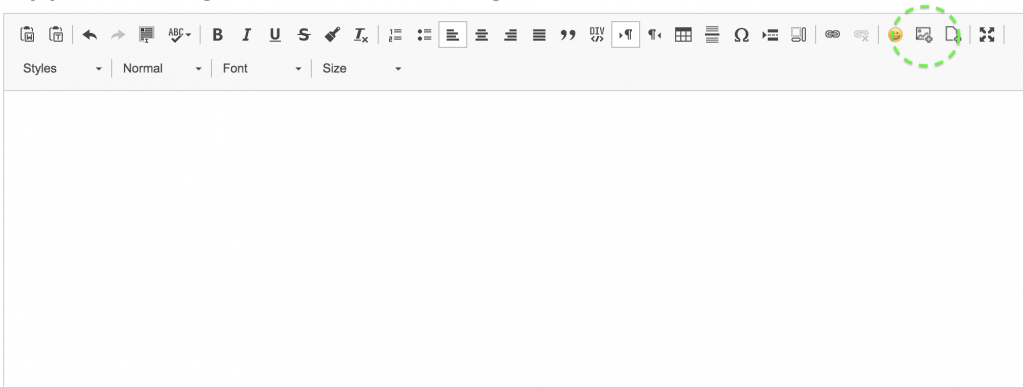The height and width of the screenshot is (387, 1023).
Task: Open the Styles dropdown
Action: tap(63, 68)
